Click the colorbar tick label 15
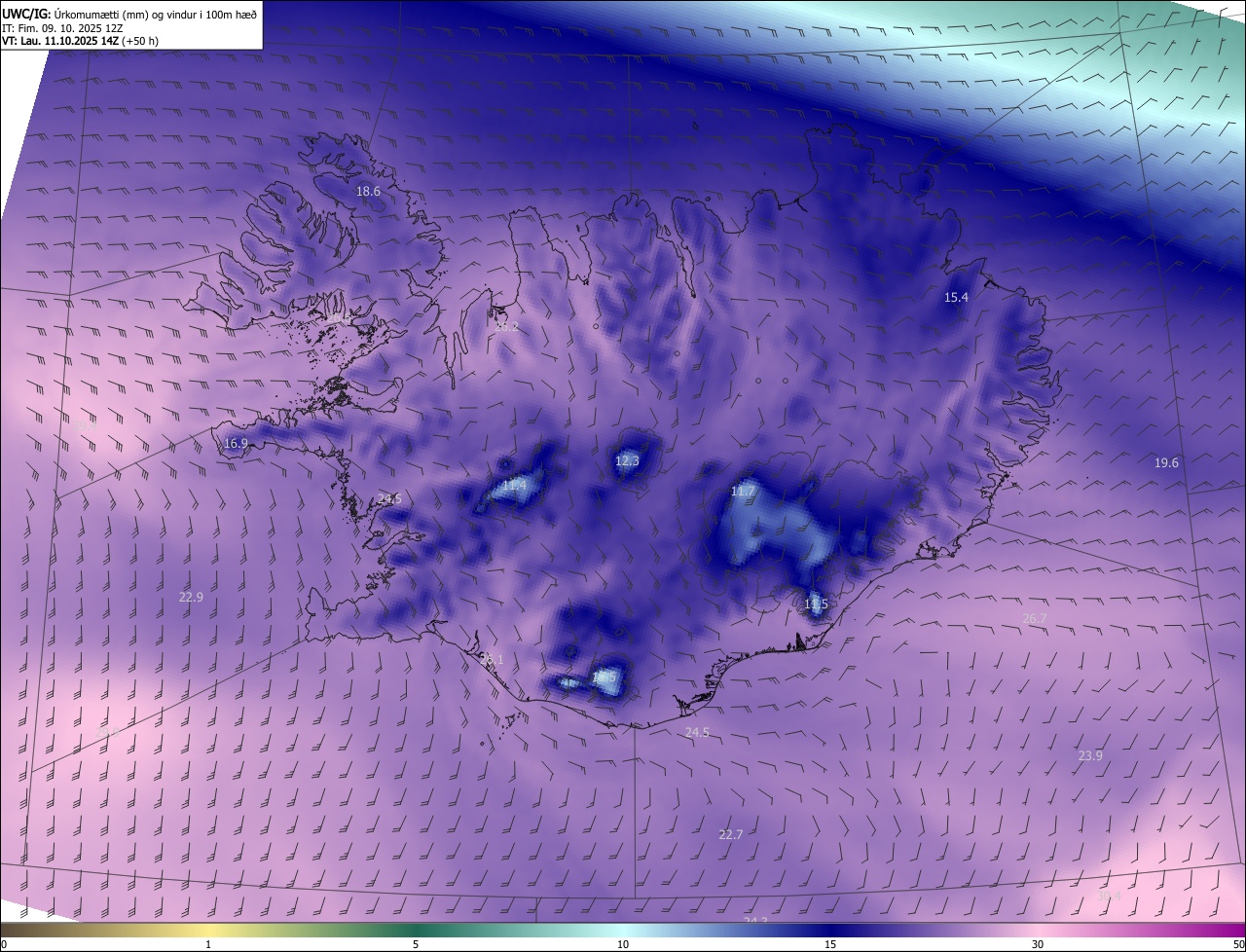 830,944
